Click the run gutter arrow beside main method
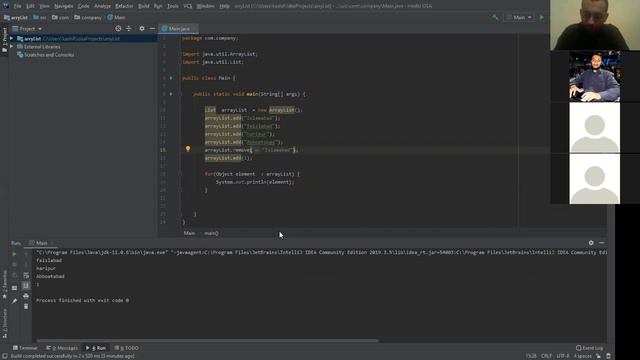640x360 pixels. (171, 94)
